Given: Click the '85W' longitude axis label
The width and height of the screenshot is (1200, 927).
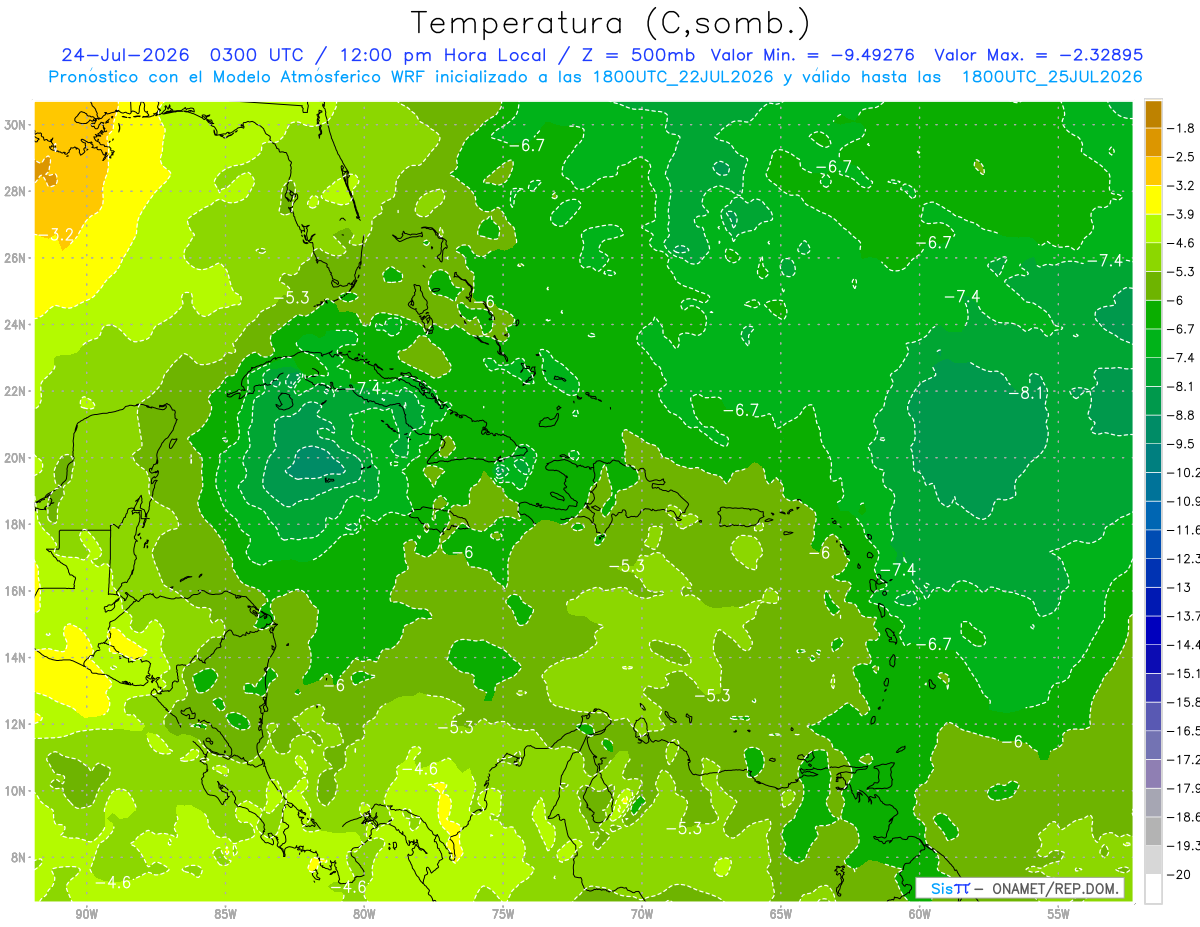Looking at the screenshot, I should tap(225, 914).
